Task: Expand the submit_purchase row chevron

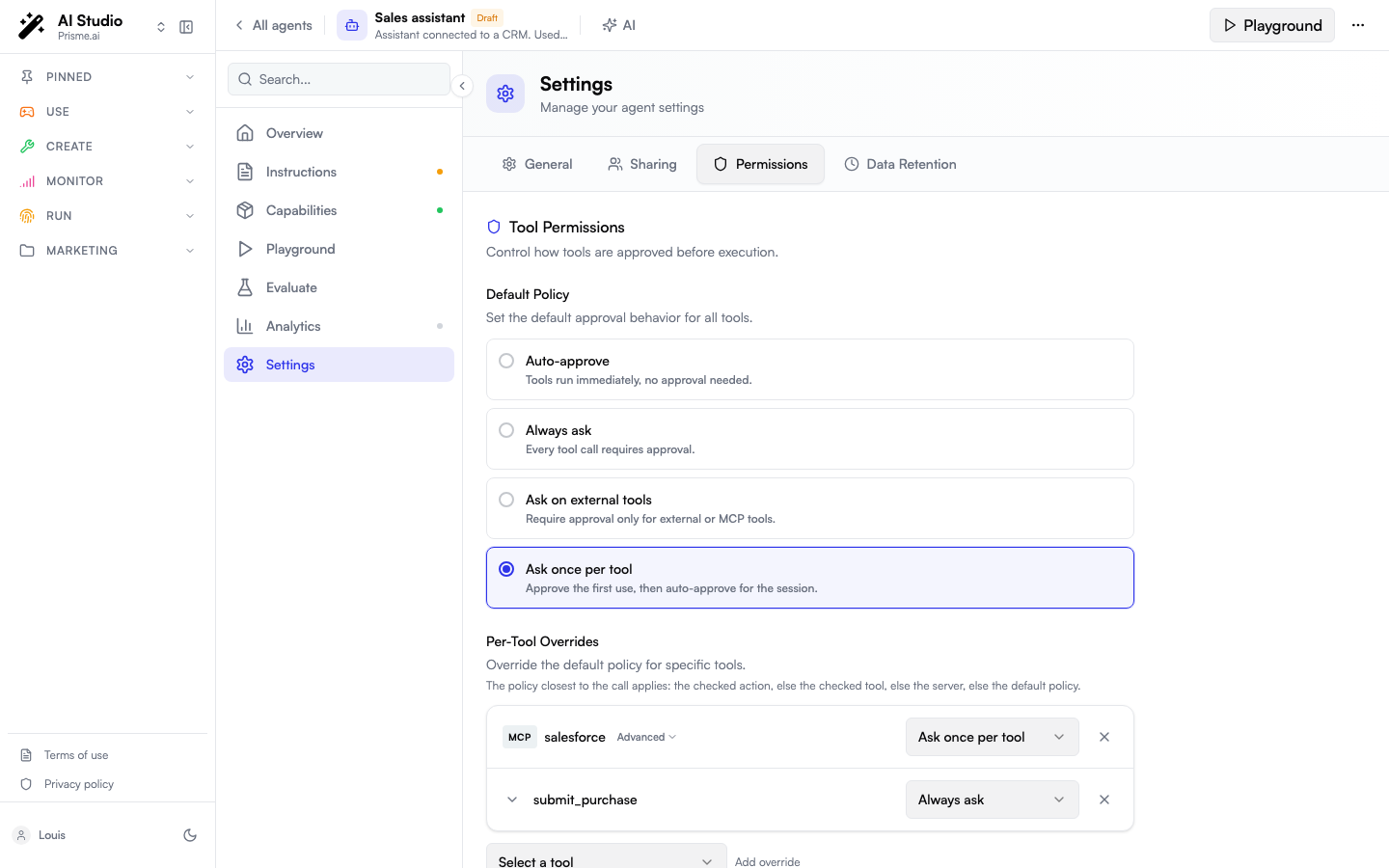Action: [x=512, y=800]
